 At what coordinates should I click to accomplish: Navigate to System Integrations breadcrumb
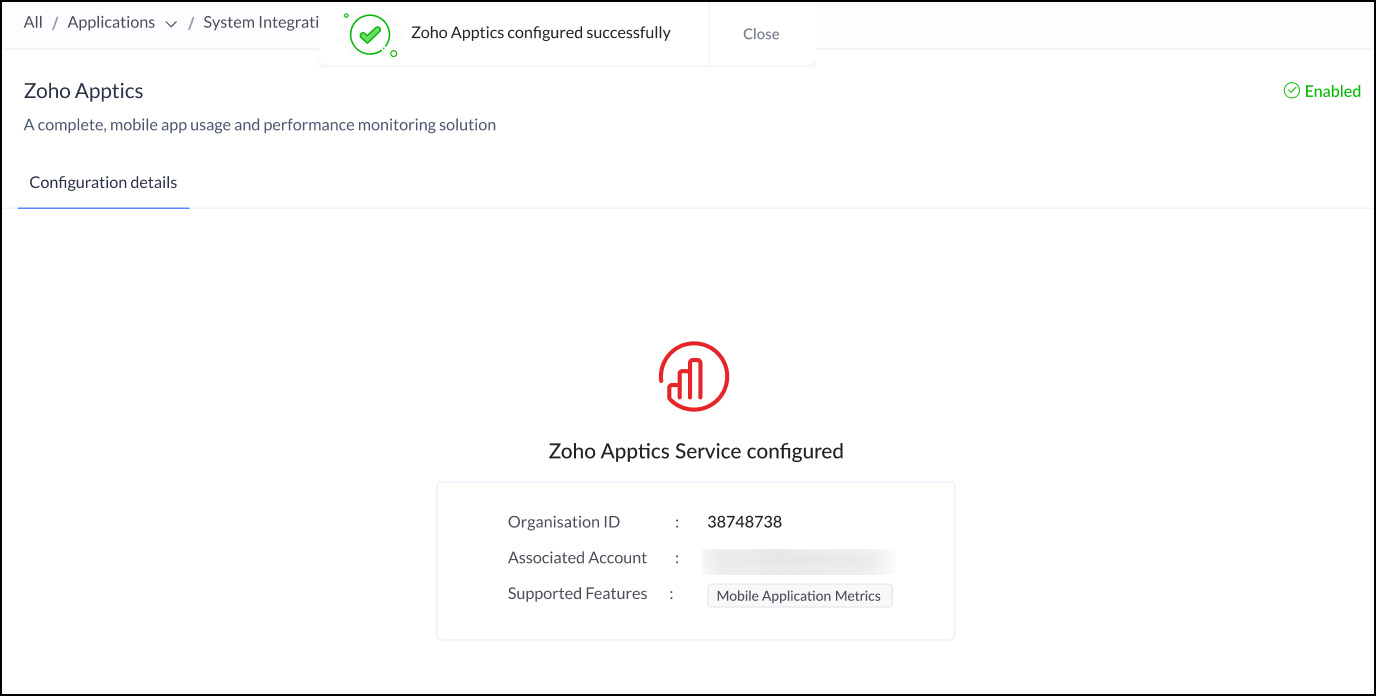tap(262, 22)
